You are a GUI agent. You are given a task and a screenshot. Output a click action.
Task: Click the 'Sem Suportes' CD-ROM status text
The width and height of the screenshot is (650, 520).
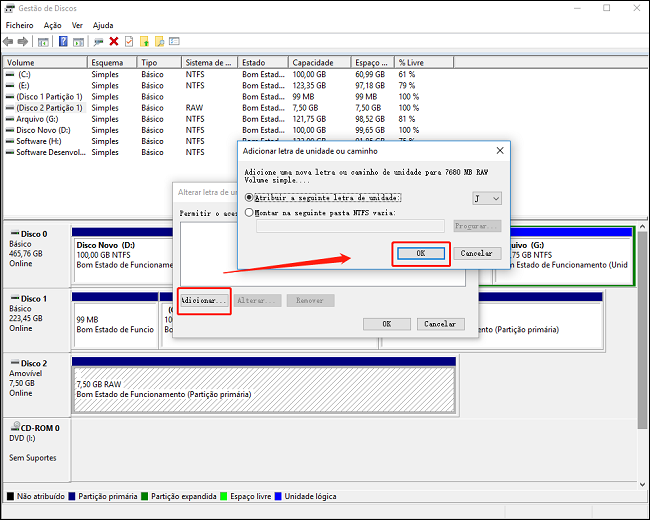(x=33, y=458)
